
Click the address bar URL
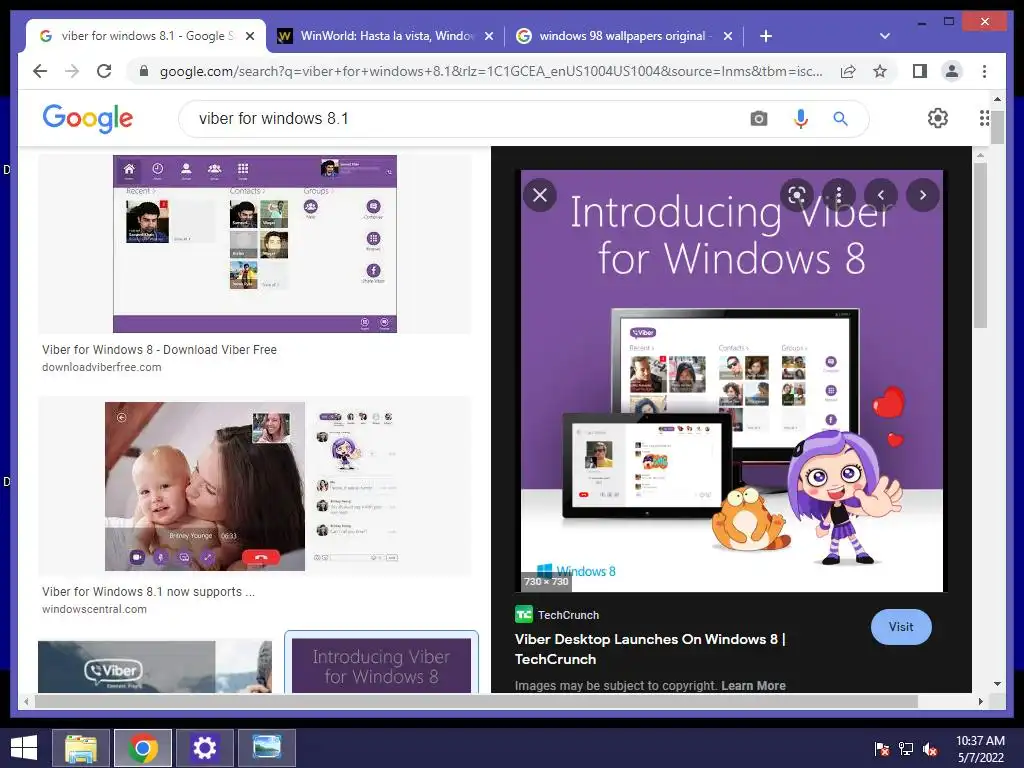491,71
